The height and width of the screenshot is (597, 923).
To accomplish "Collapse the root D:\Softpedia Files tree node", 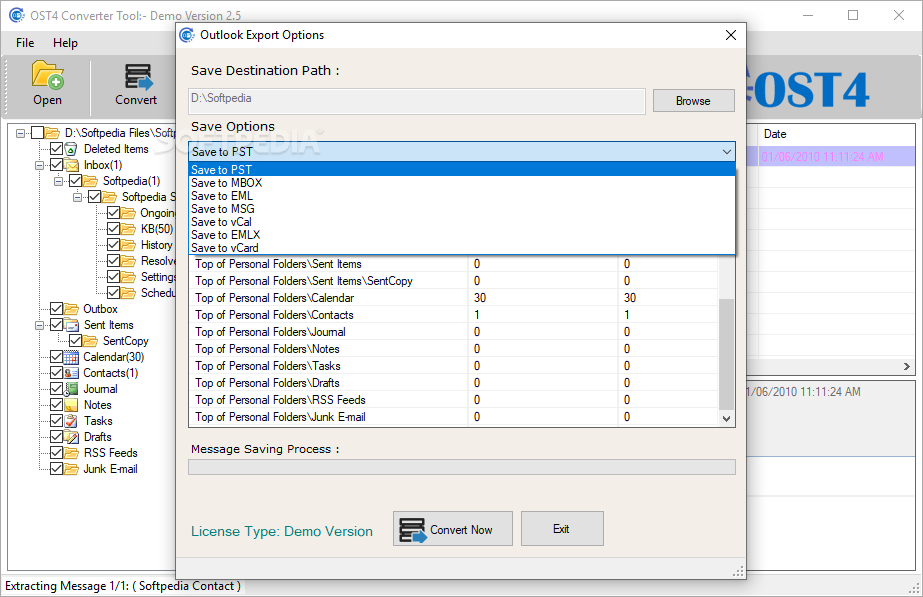I will (21, 133).
